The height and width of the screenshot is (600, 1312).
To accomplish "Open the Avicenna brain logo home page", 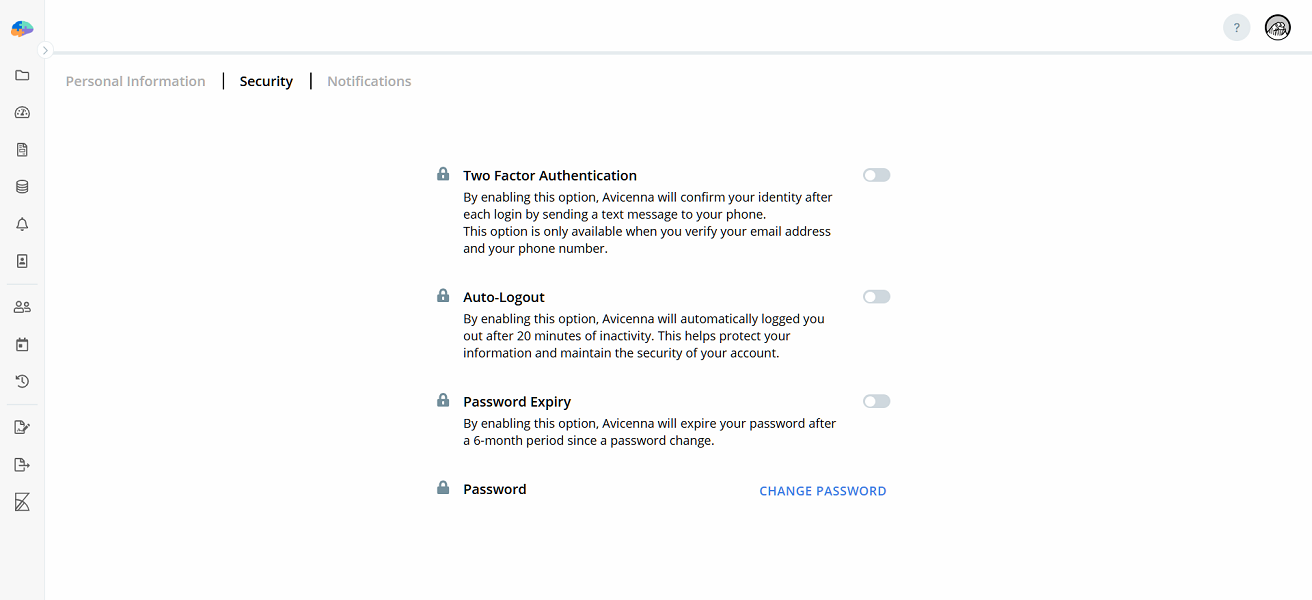I will (21, 28).
